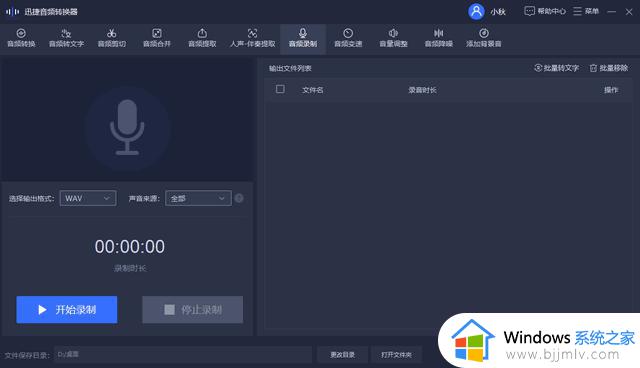The width and height of the screenshot is (640, 368).
Task: Click the 文件名 column header
Action: point(313,90)
